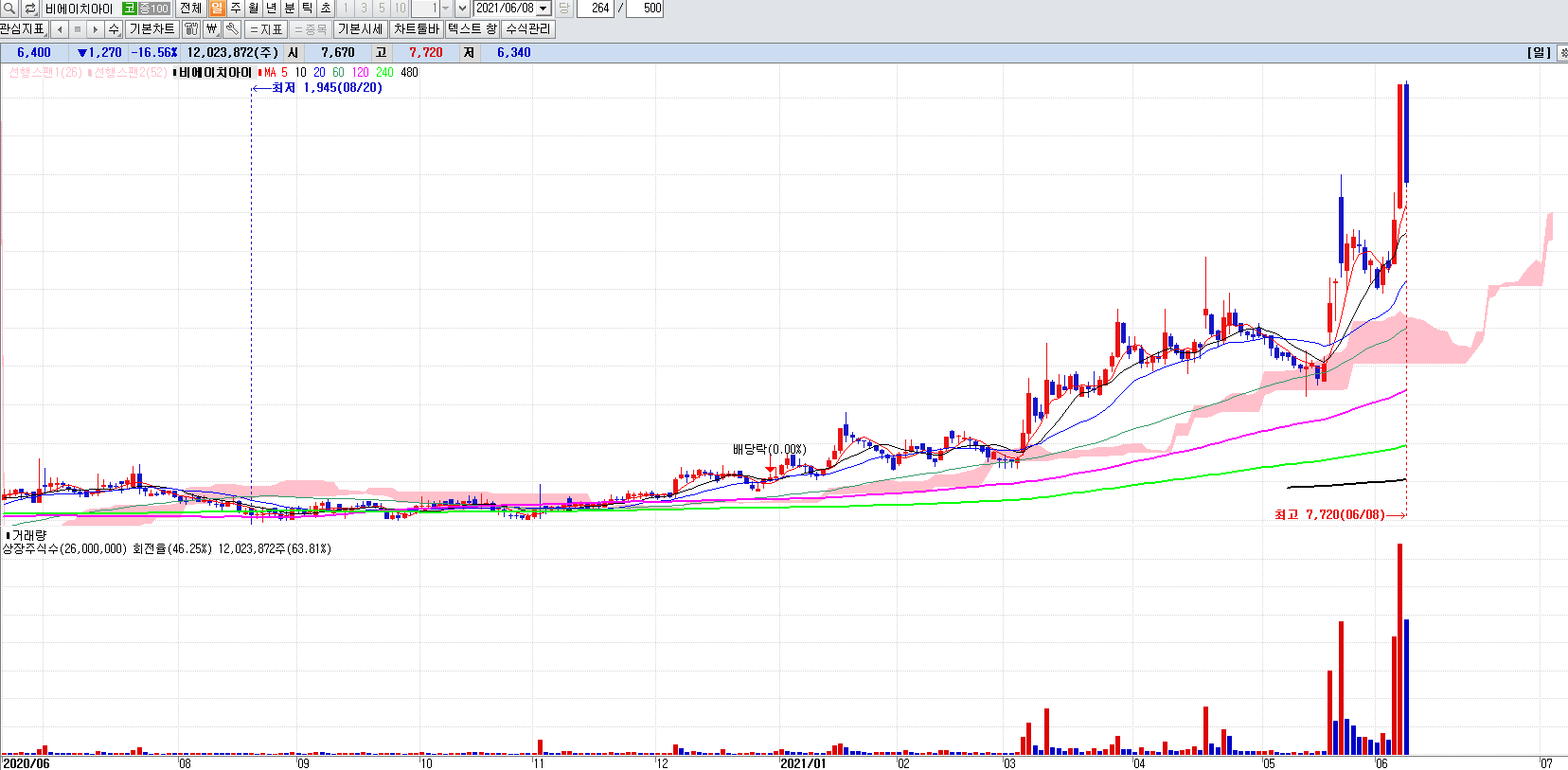Viewport: 1568px width, 770px height.
Task: Switch chart to yearly 년 period
Action: pyautogui.click(x=271, y=8)
